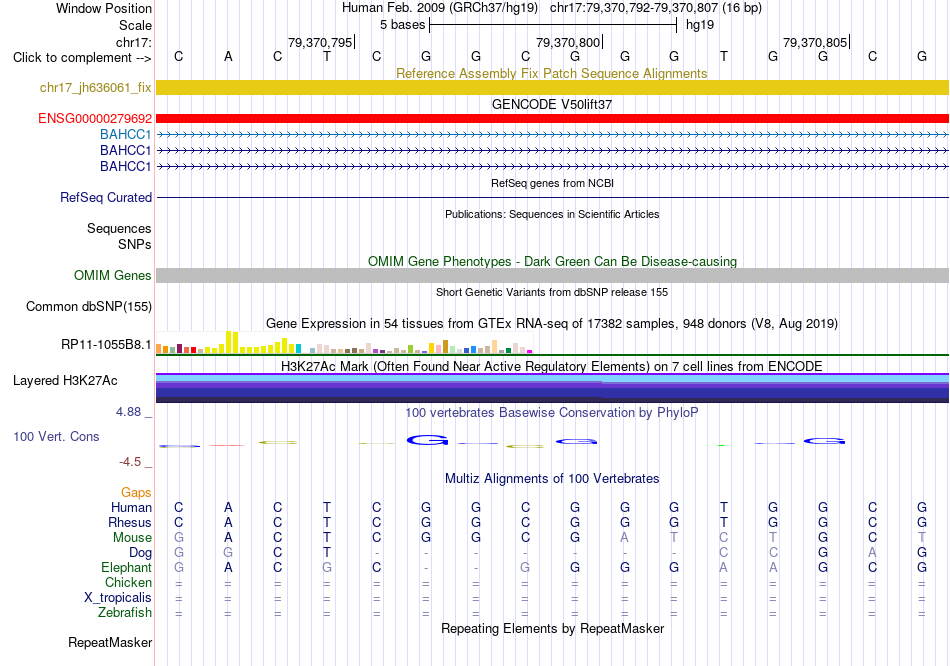The width and height of the screenshot is (950, 666).
Task: Open Repeating Elements by RepeatMasker track title
Action: [x=552, y=628]
